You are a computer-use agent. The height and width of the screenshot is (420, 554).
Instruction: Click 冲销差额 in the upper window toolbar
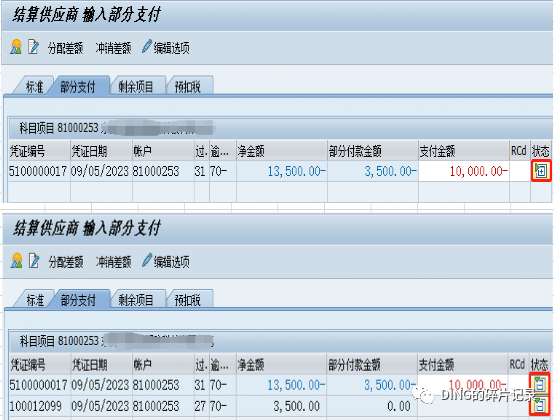[x=113, y=48]
